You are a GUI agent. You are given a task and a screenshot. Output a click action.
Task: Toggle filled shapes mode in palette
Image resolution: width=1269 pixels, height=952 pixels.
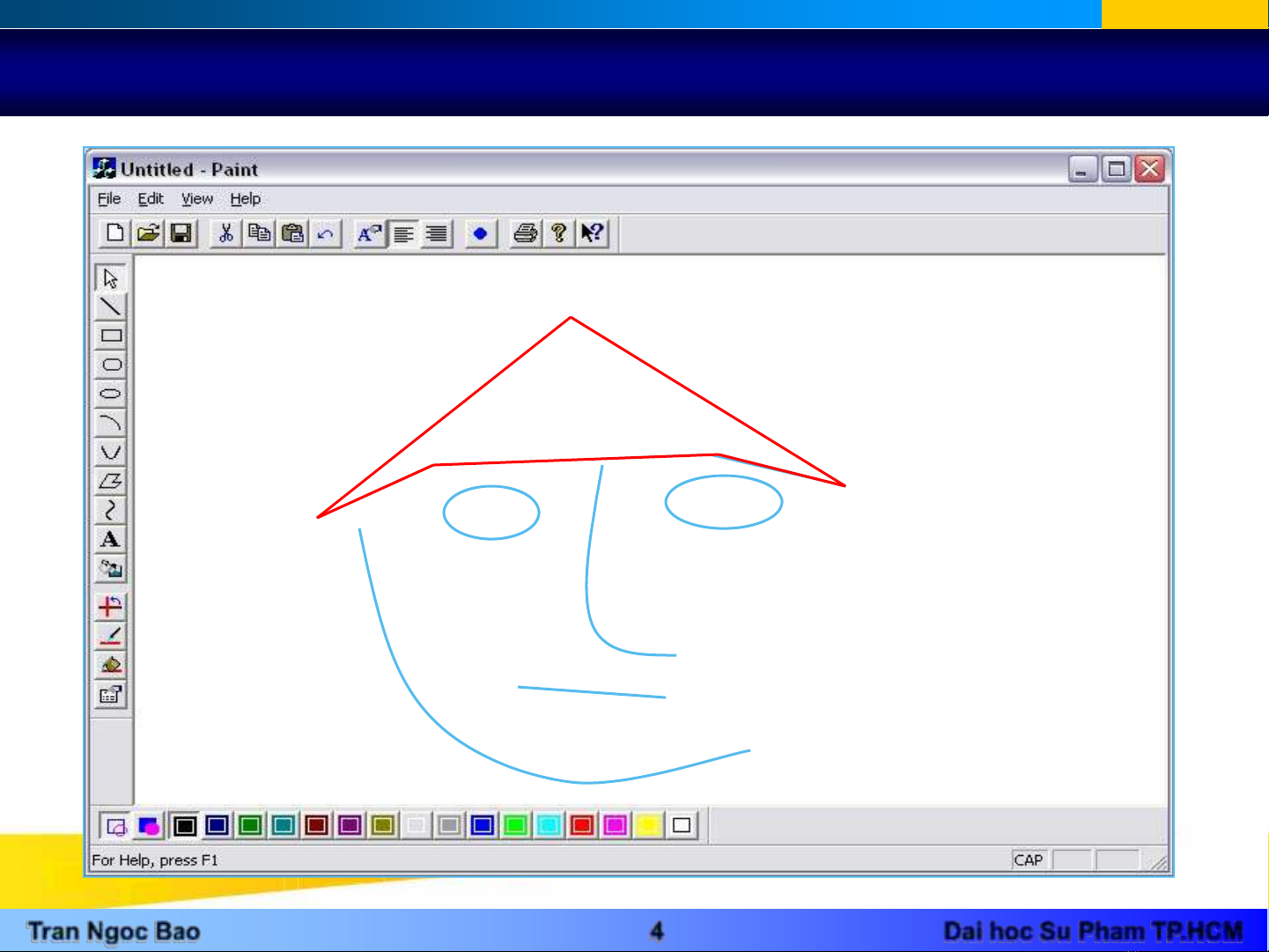coord(149,826)
